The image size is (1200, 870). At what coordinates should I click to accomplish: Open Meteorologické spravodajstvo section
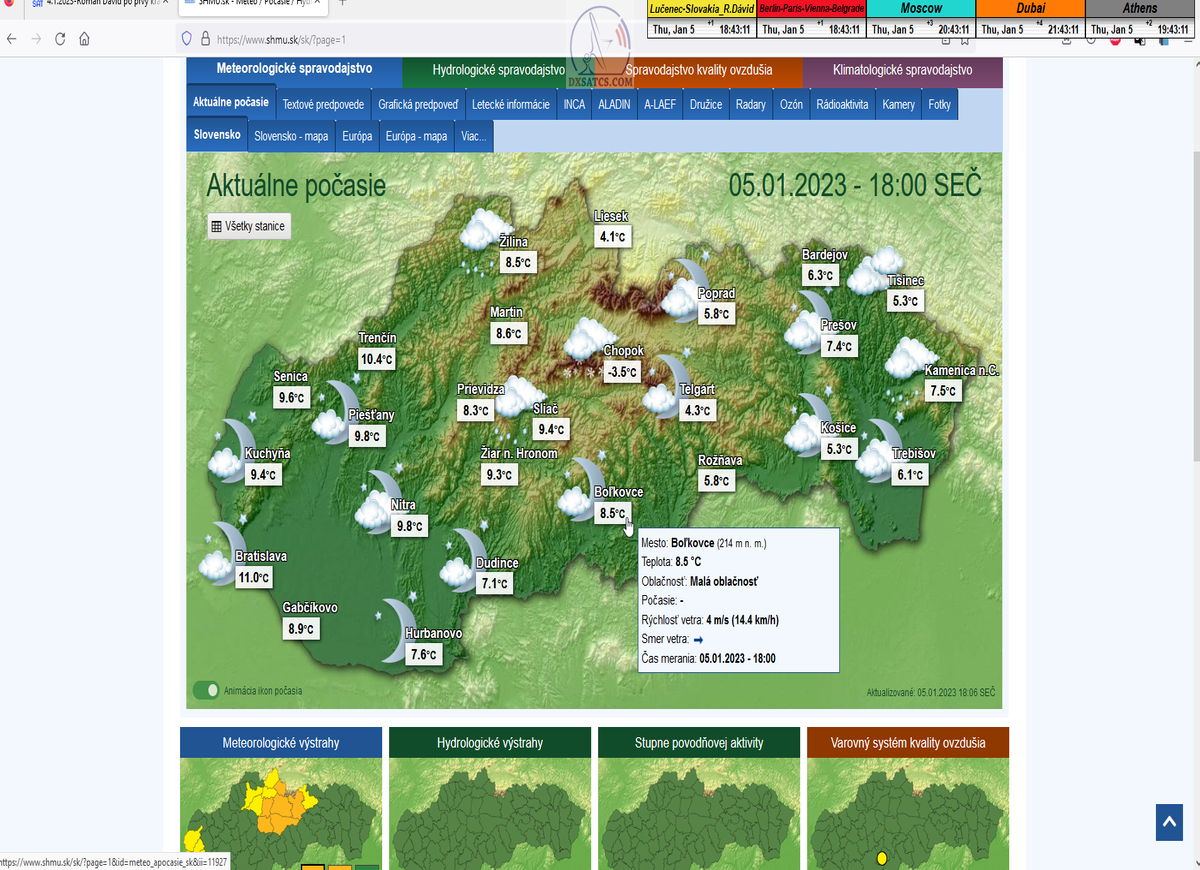(x=294, y=69)
